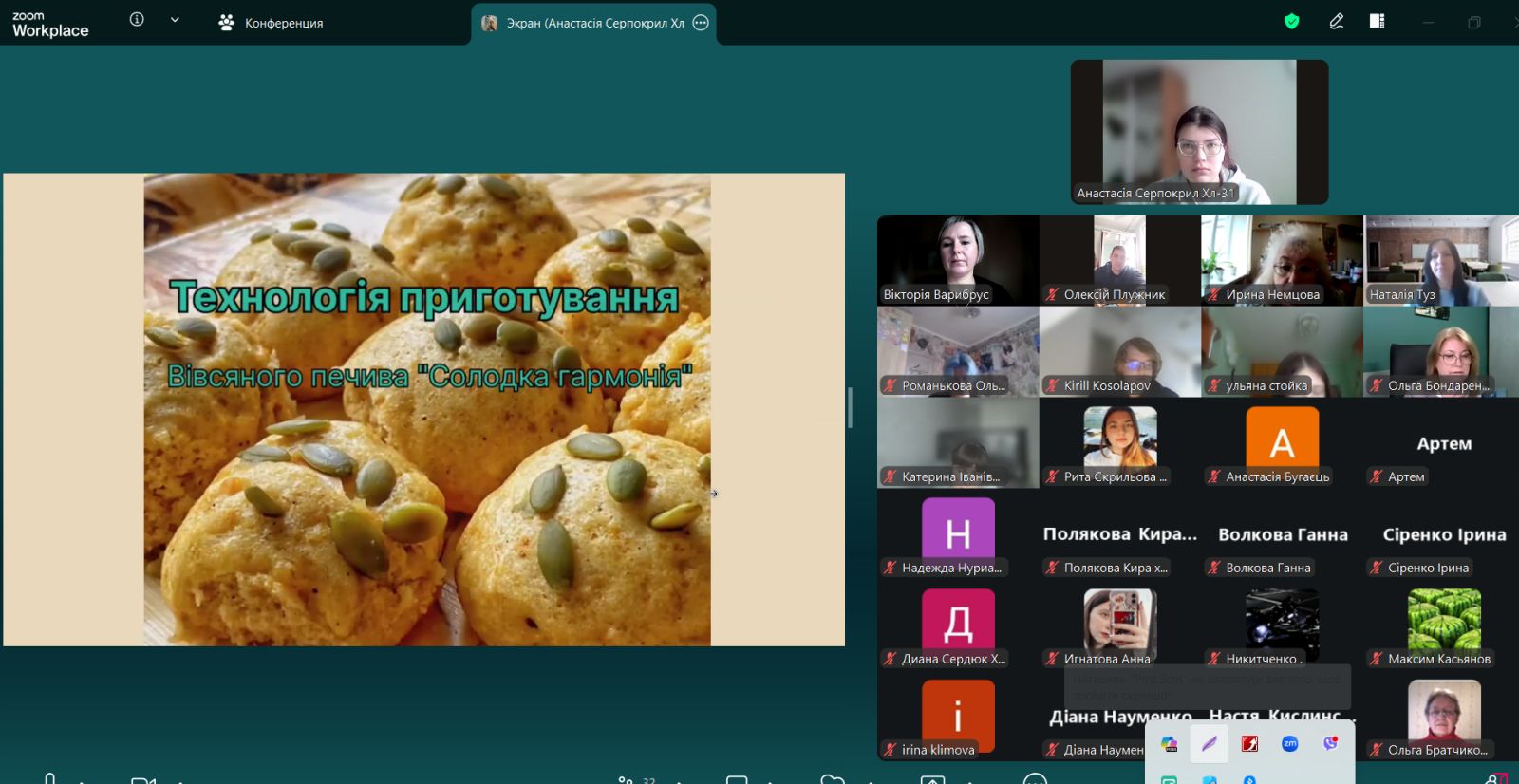This screenshot has height=784, width=1519.
Task: Open the Zoom icon in tray overflow
Action: click(1289, 744)
